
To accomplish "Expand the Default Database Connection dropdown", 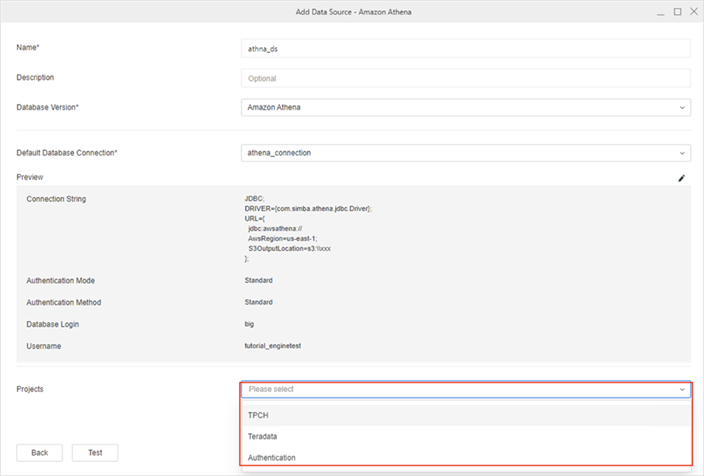I will coord(465,153).
